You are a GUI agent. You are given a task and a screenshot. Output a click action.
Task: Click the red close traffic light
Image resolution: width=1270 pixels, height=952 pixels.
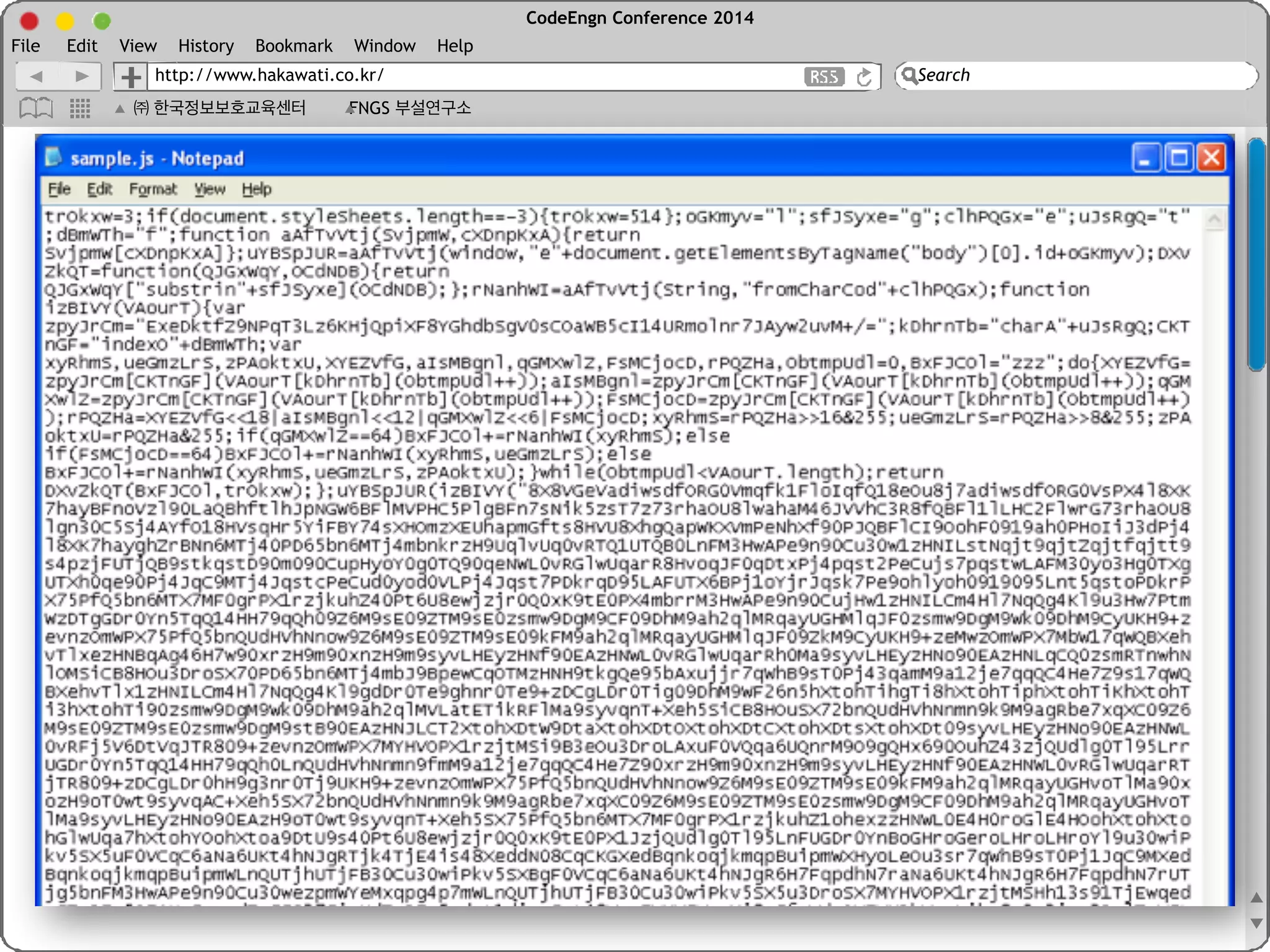29,21
